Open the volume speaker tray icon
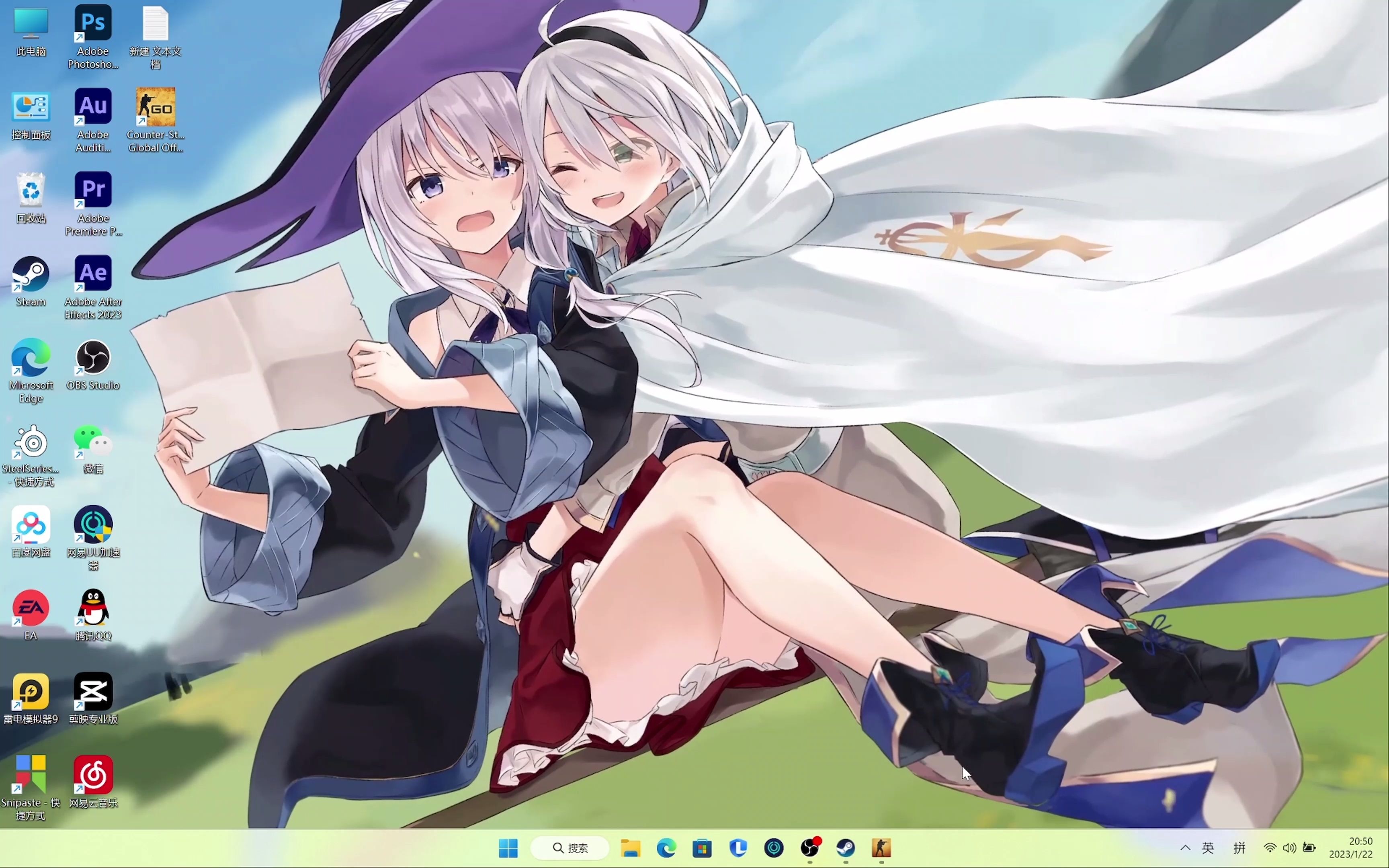 tap(1290, 848)
